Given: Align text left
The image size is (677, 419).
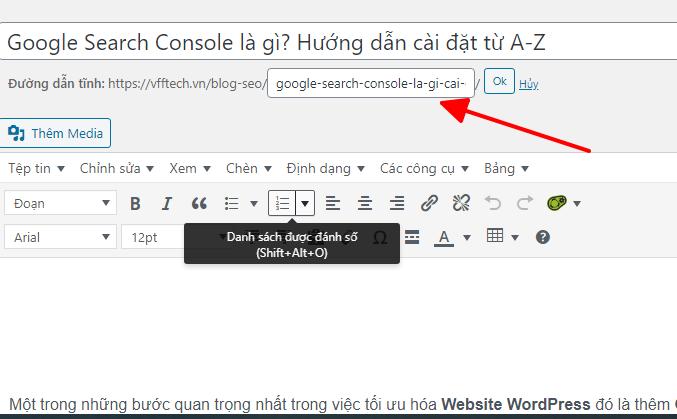Looking at the screenshot, I should 332,203.
